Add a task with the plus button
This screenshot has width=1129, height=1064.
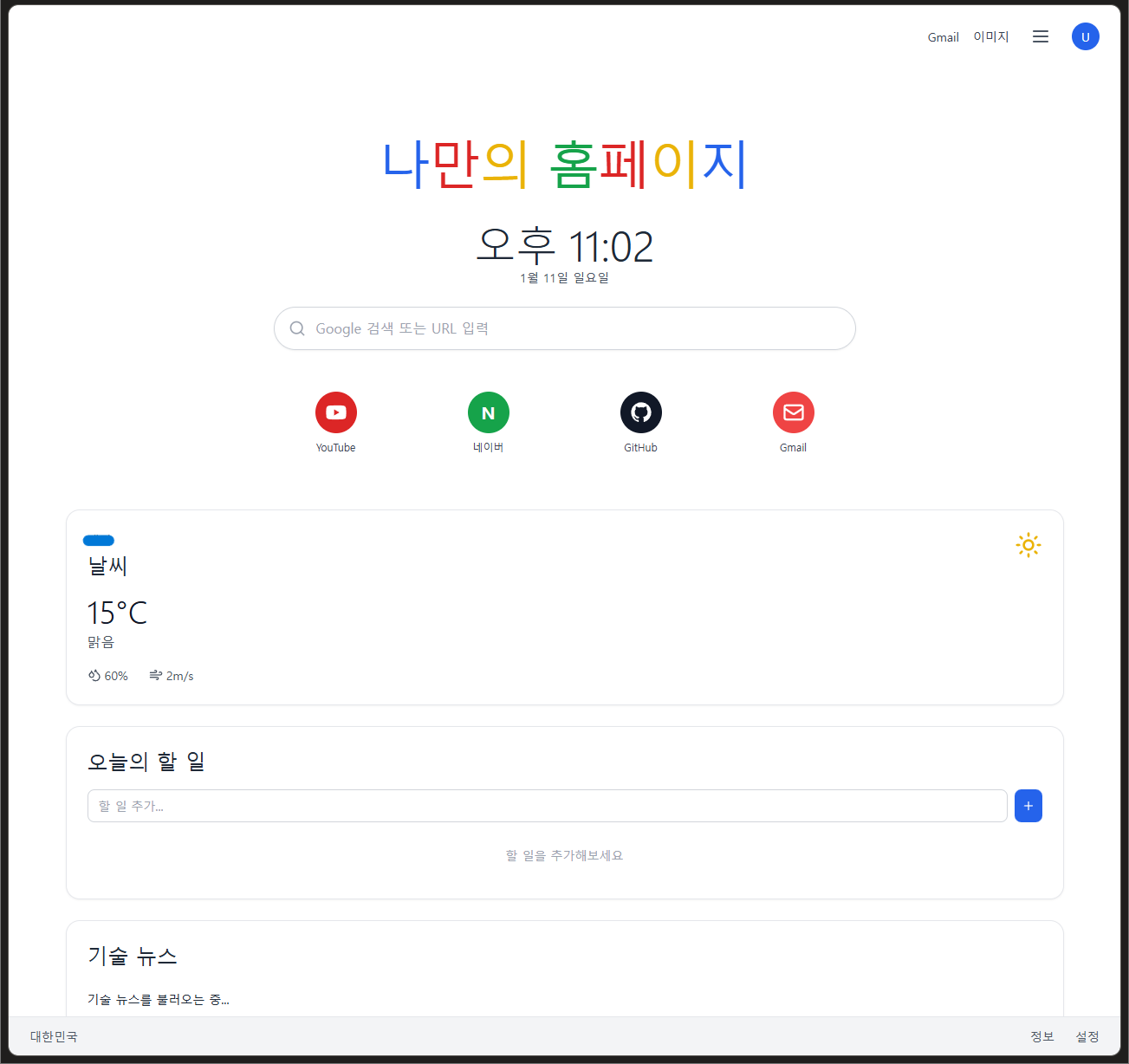click(x=1028, y=806)
